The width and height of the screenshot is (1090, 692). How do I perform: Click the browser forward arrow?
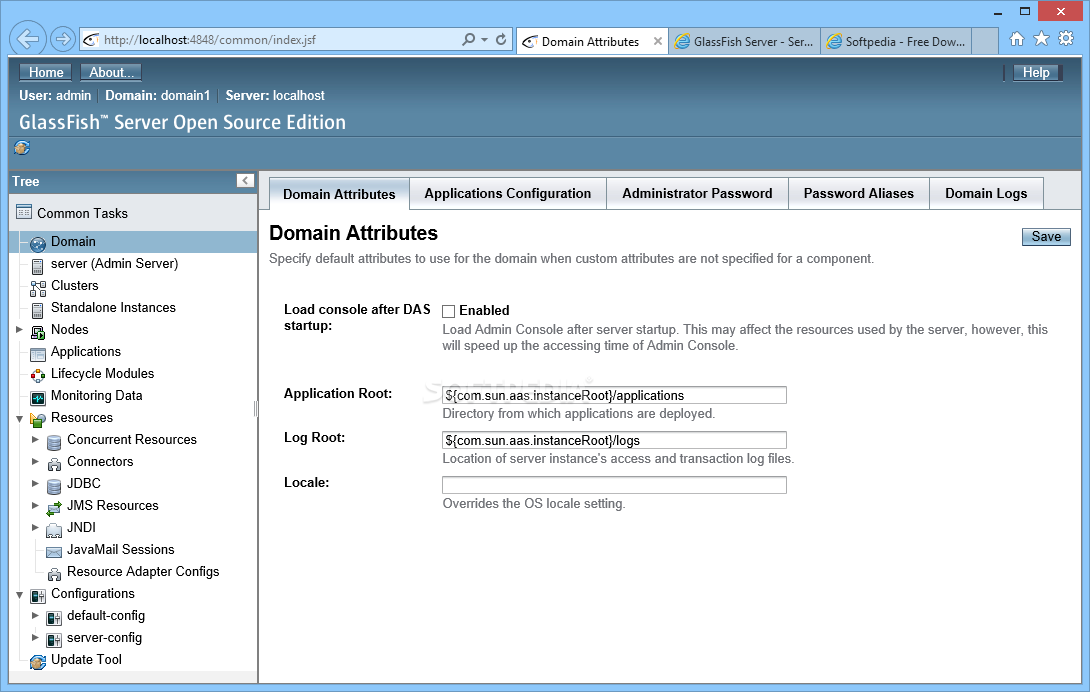click(63, 39)
